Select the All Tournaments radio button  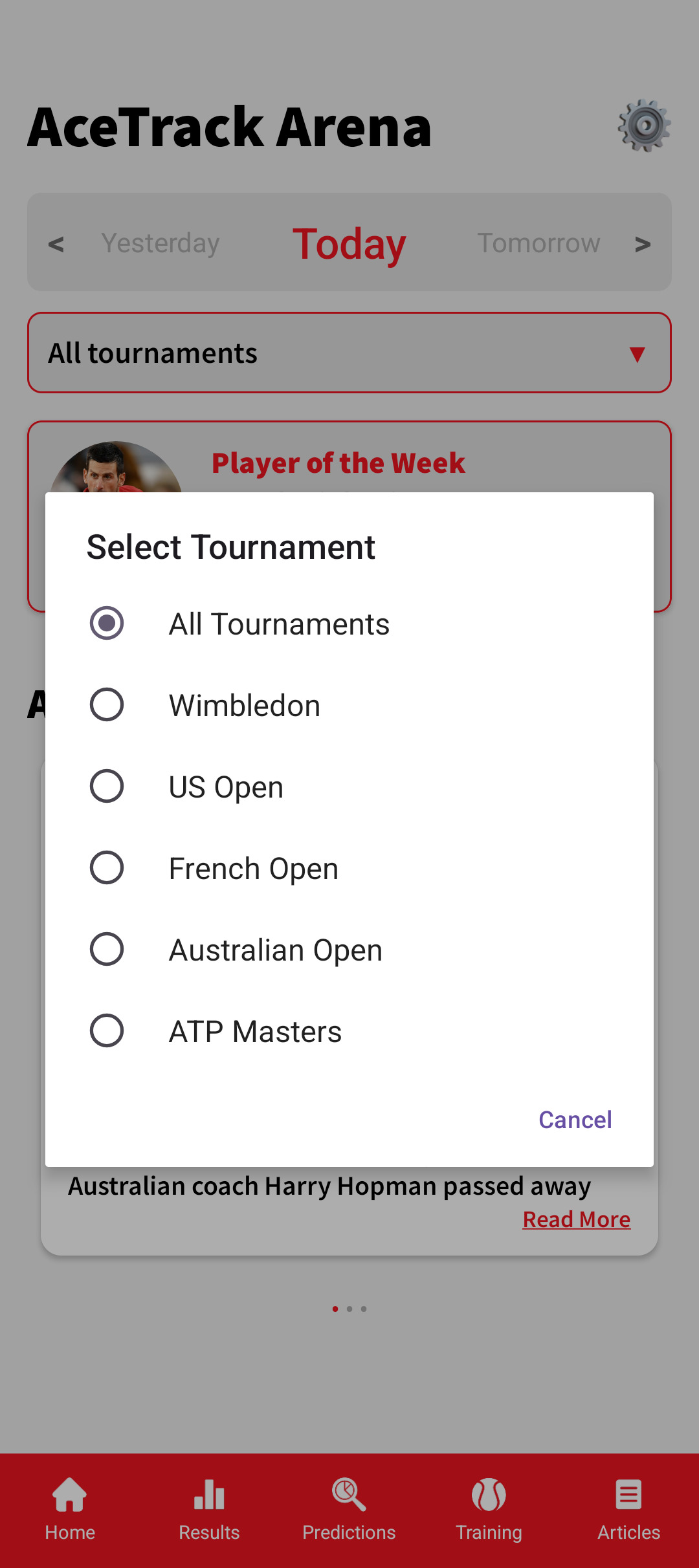point(107,623)
